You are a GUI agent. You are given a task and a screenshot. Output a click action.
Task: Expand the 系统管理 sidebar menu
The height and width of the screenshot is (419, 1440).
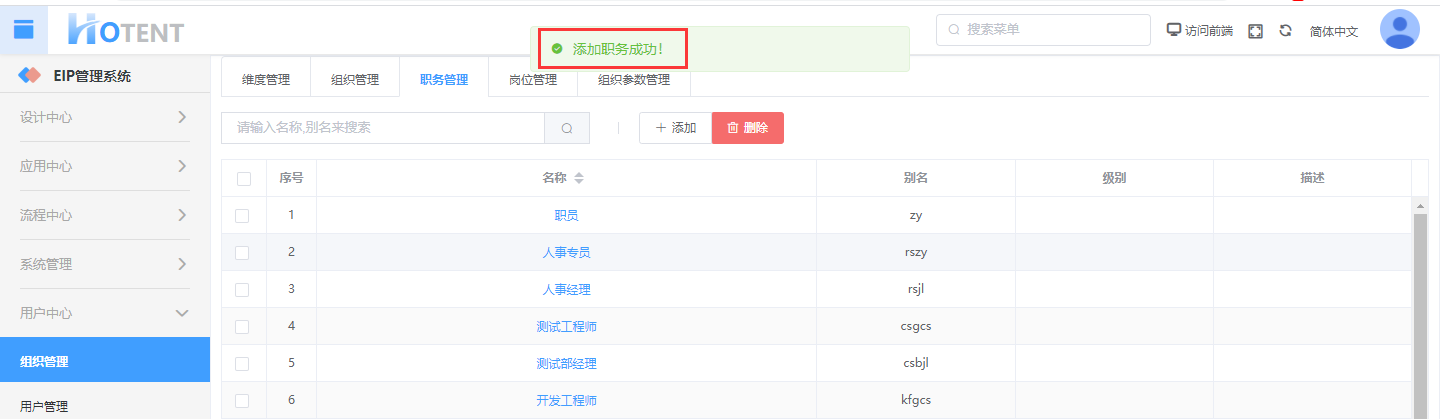coord(105,264)
